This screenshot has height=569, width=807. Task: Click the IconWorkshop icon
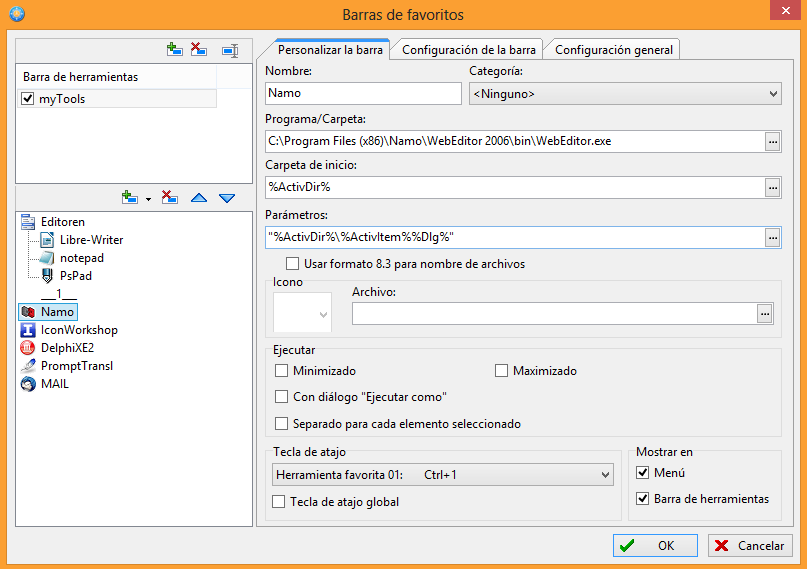pos(28,330)
